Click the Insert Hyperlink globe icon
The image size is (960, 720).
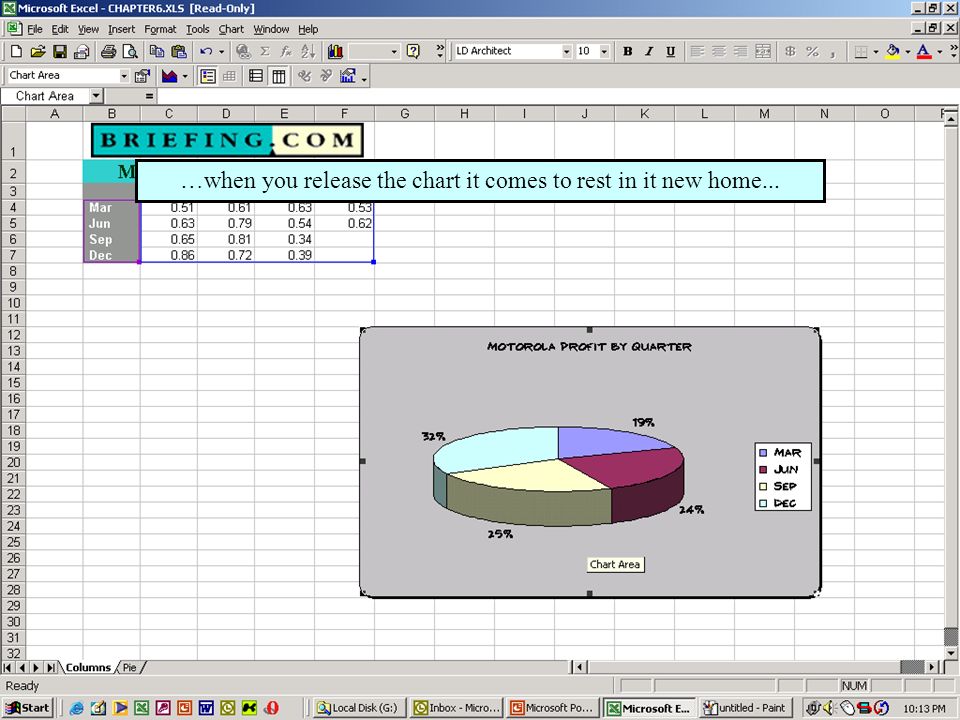[x=243, y=51]
